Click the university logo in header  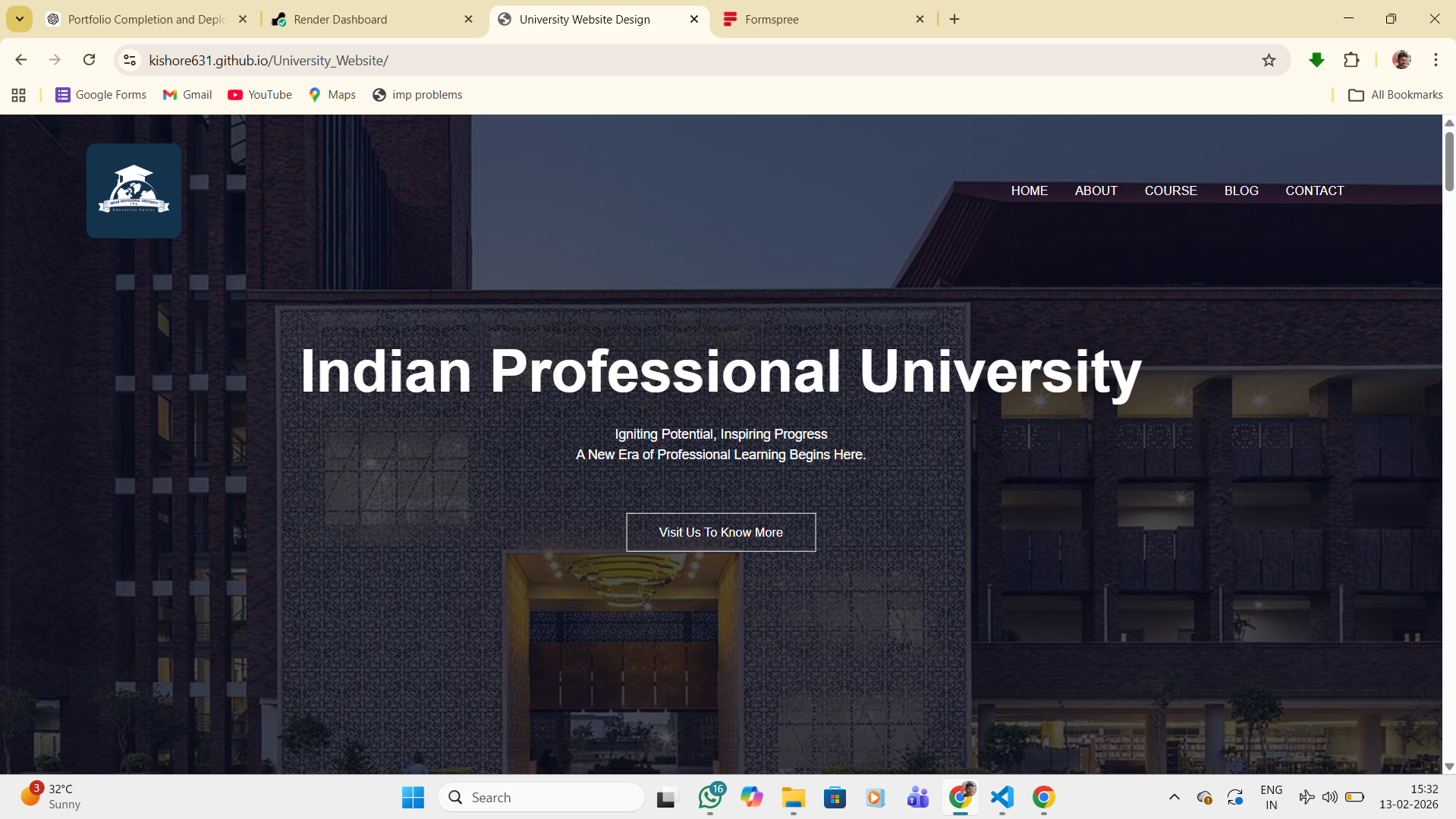pos(134,191)
